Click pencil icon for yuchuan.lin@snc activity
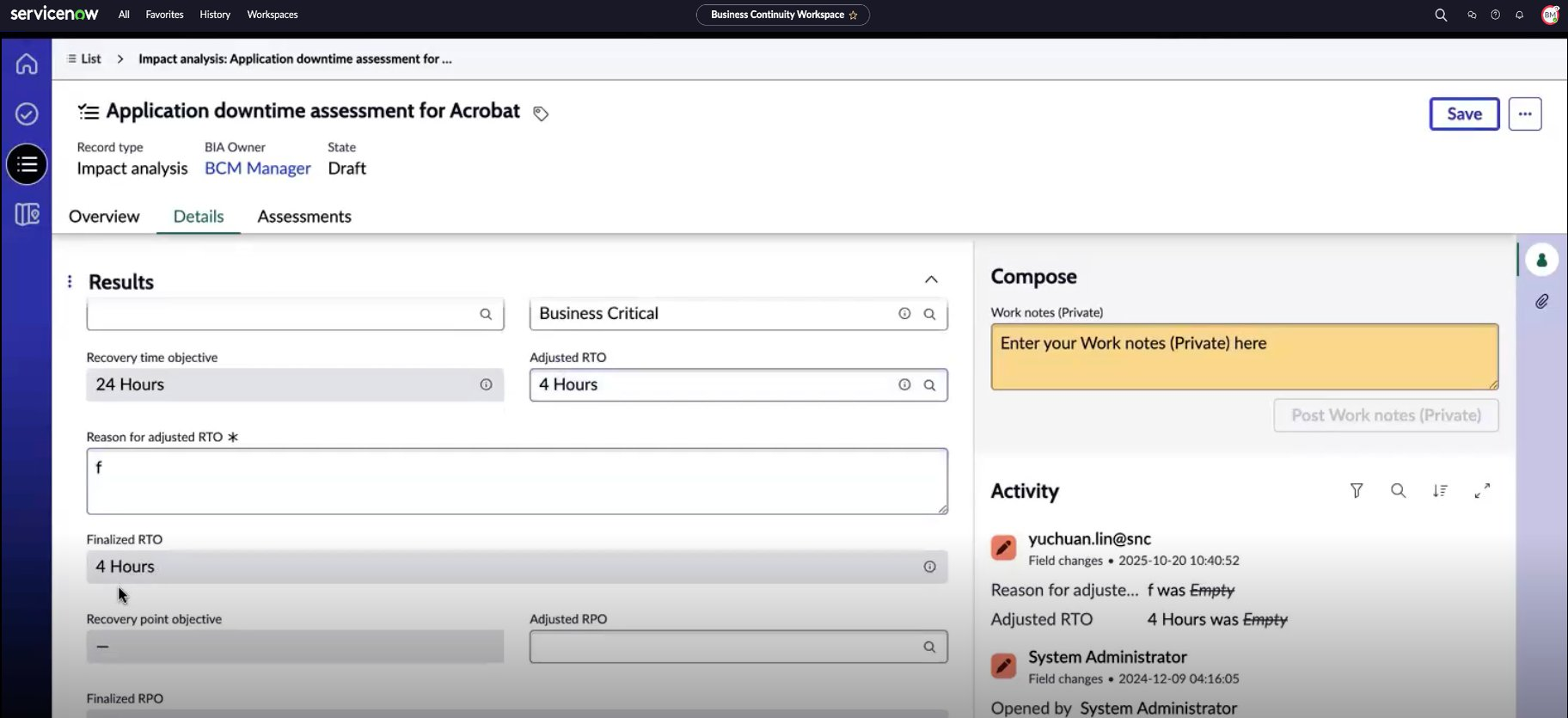 [x=1003, y=547]
